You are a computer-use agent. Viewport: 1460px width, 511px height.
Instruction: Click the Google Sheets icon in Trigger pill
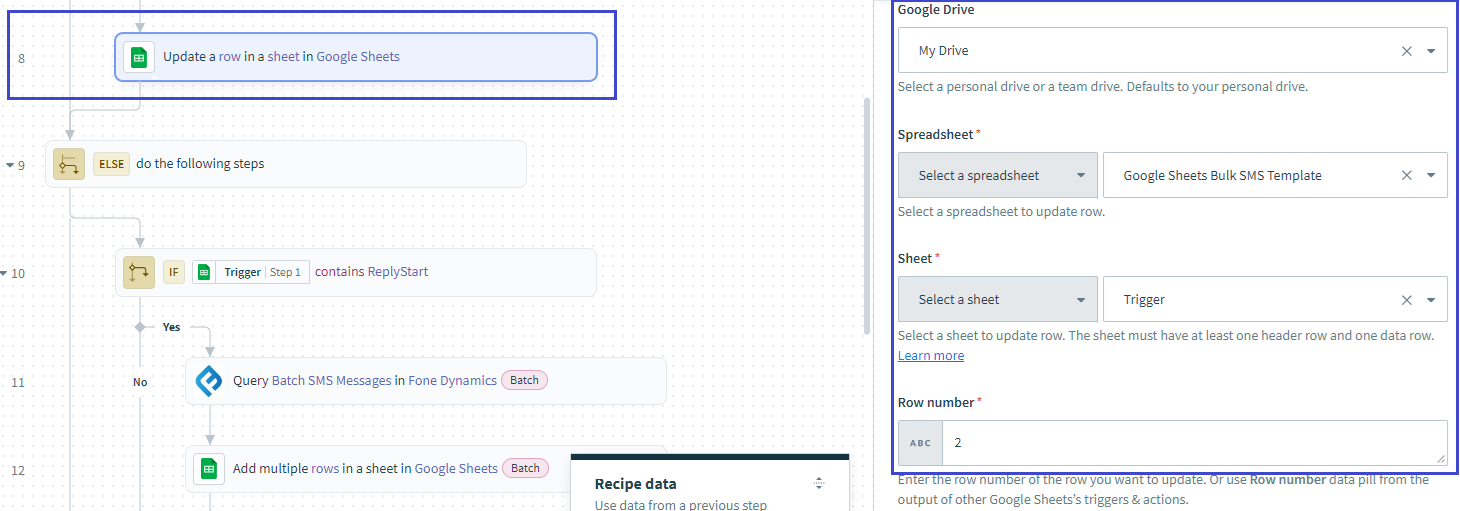click(x=204, y=272)
